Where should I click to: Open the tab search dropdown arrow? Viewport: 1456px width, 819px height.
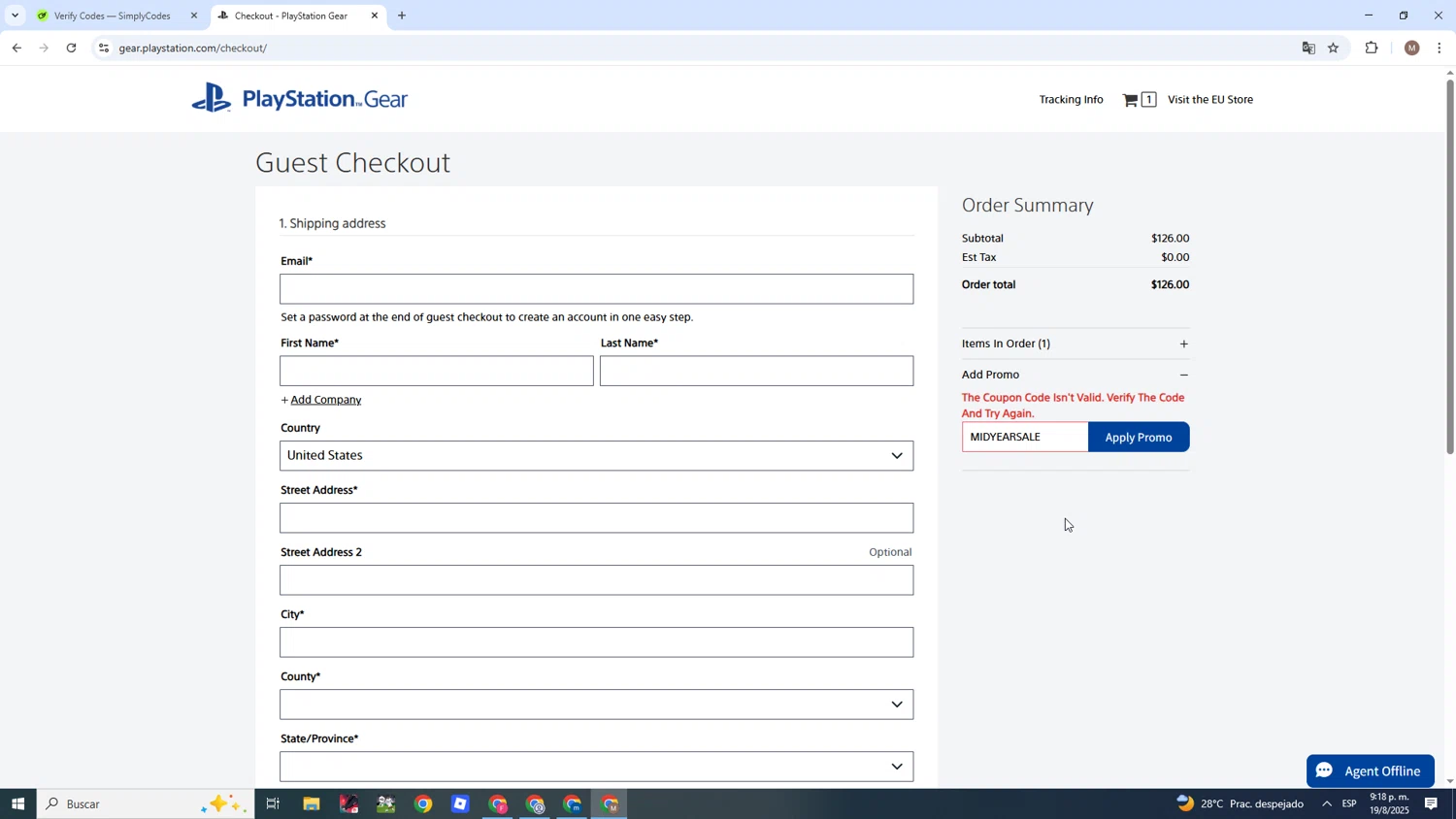[x=15, y=16]
